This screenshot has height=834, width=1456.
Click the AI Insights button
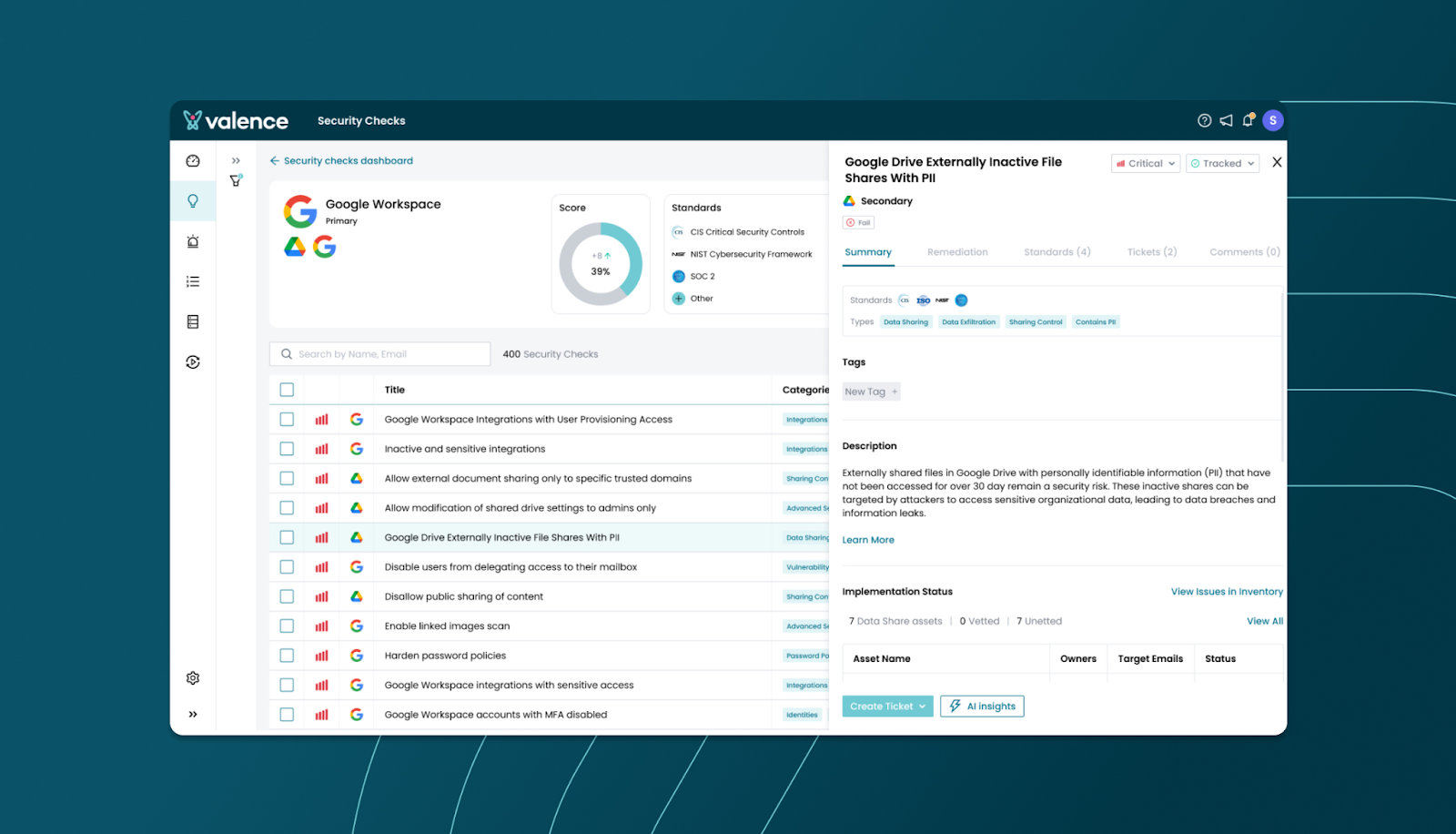982,706
